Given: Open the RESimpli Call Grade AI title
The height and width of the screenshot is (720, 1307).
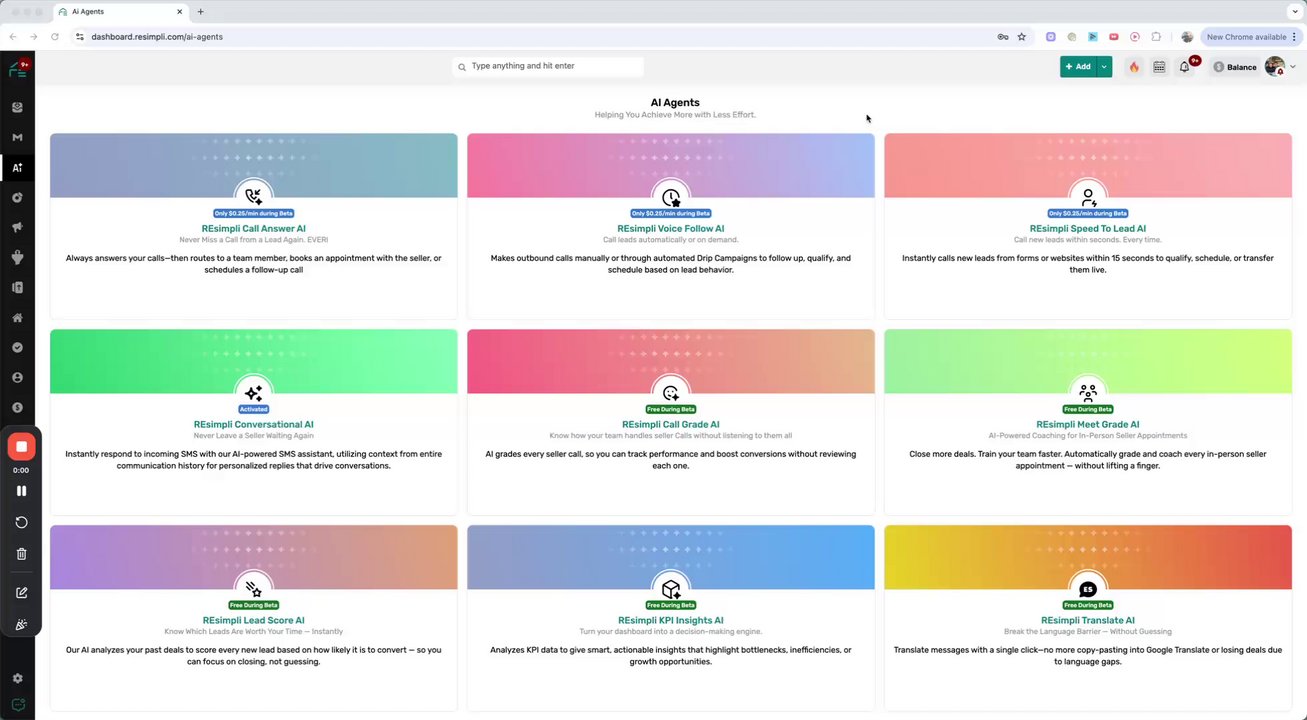Looking at the screenshot, I should coord(670,425).
